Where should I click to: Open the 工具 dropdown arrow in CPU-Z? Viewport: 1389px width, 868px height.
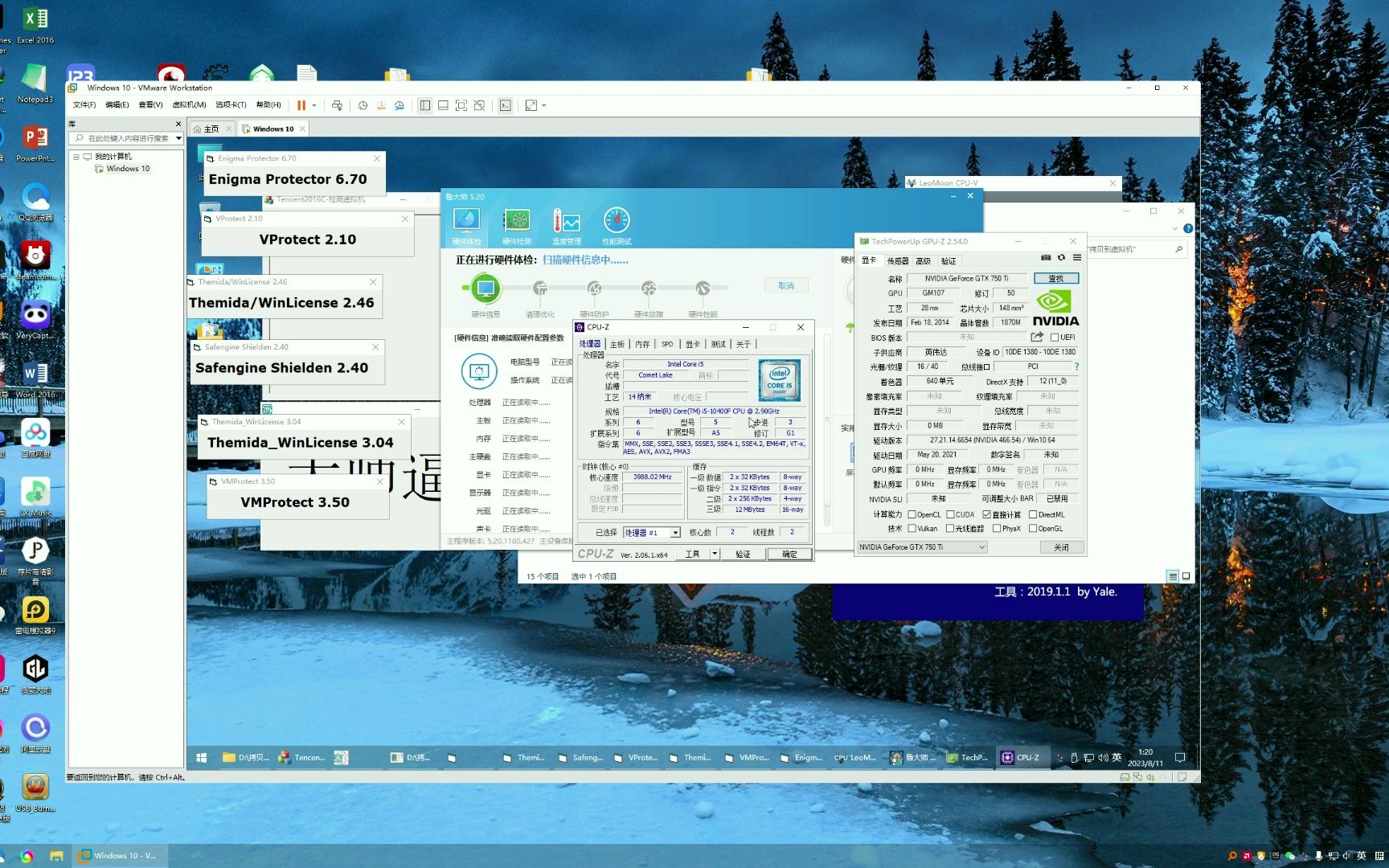click(714, 555)
